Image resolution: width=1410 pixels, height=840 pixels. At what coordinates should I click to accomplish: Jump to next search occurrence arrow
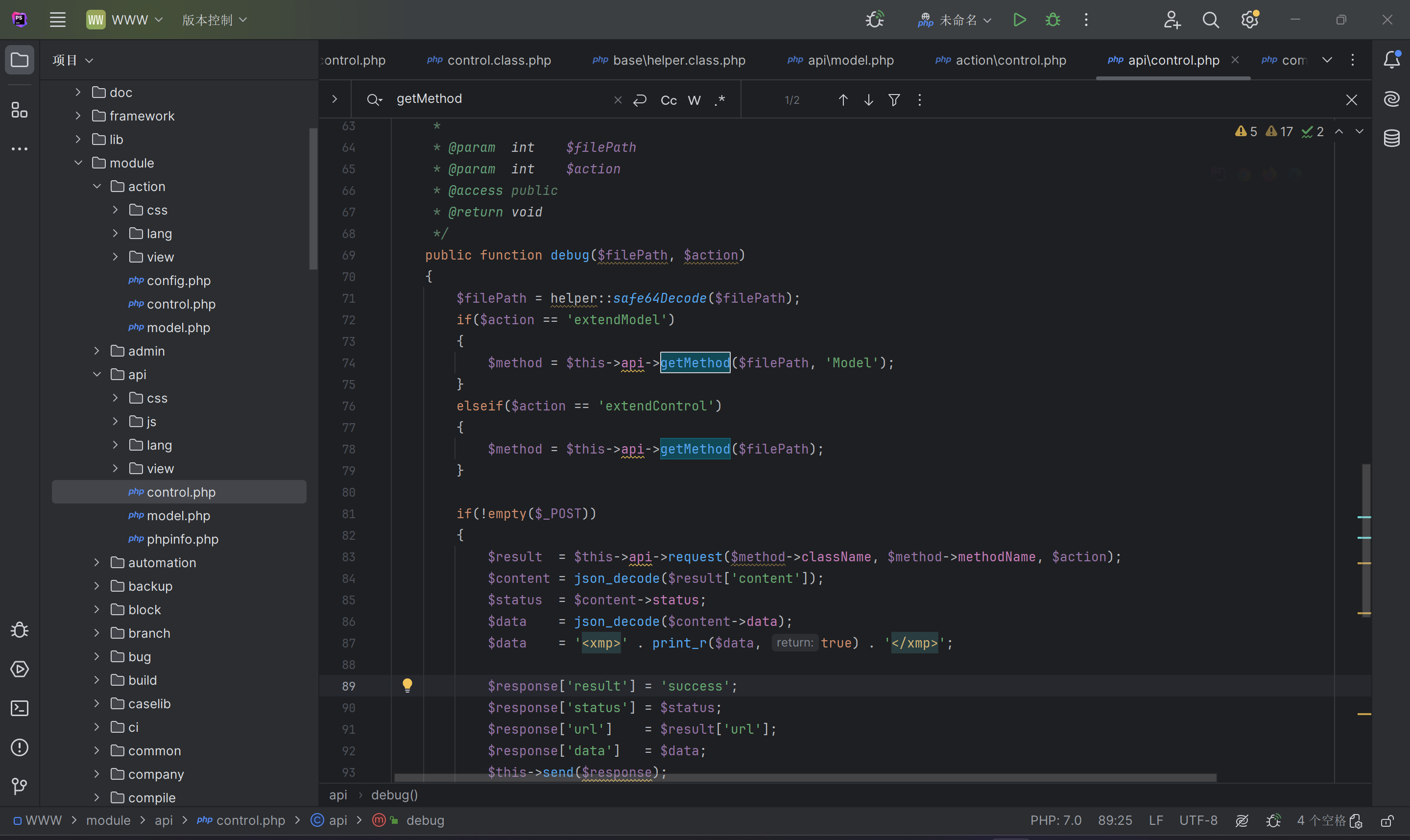tap(868, 100)
